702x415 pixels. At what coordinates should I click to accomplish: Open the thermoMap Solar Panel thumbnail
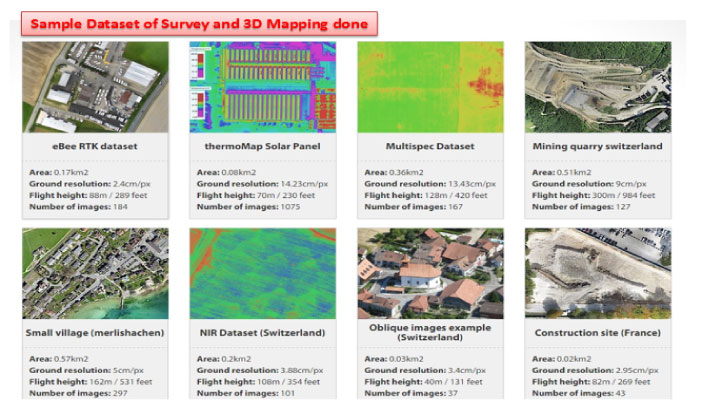pos(263,87)
